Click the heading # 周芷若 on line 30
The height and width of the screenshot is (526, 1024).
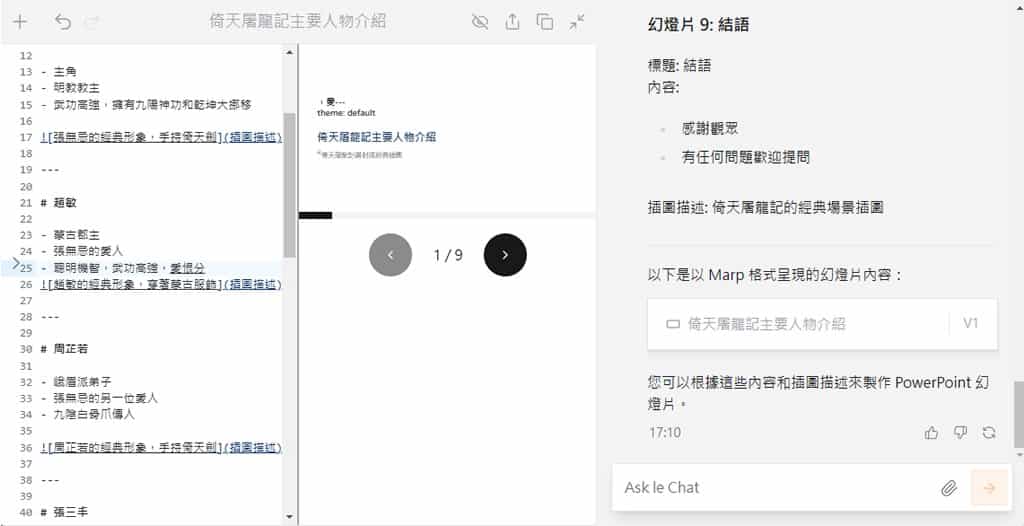65,350
